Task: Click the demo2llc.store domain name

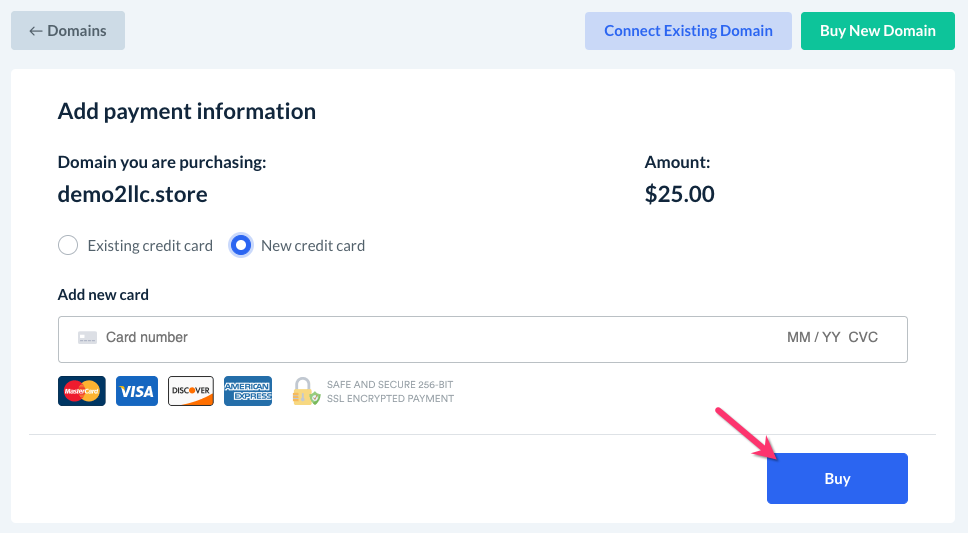Action: (133, 194)
